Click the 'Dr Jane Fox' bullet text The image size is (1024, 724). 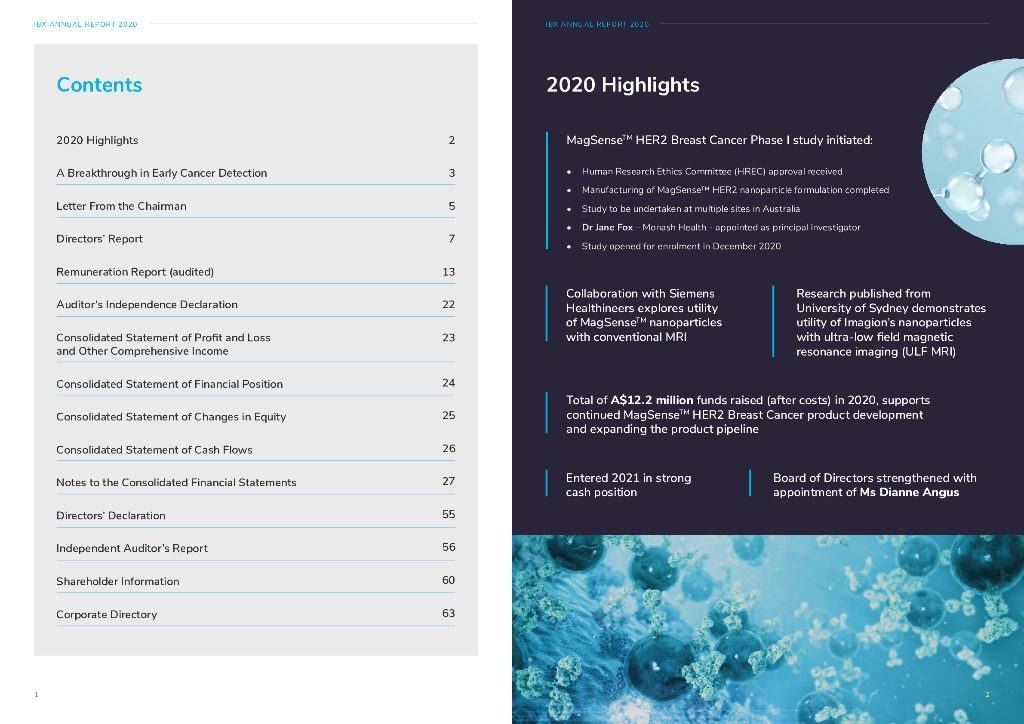(721, 227)
